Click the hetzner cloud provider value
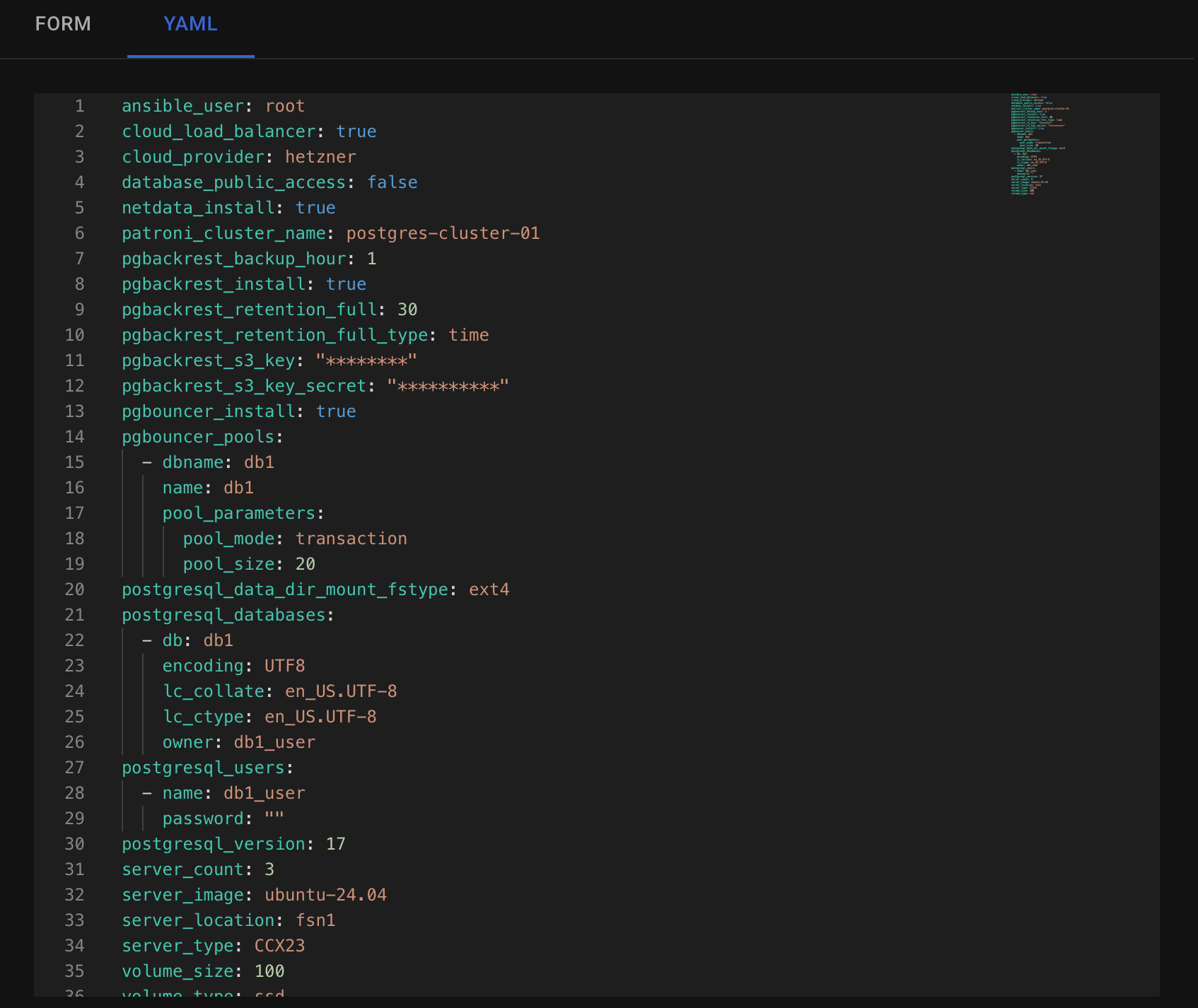Screen dimensions: 1198x1008 click(x=320, y=157)
